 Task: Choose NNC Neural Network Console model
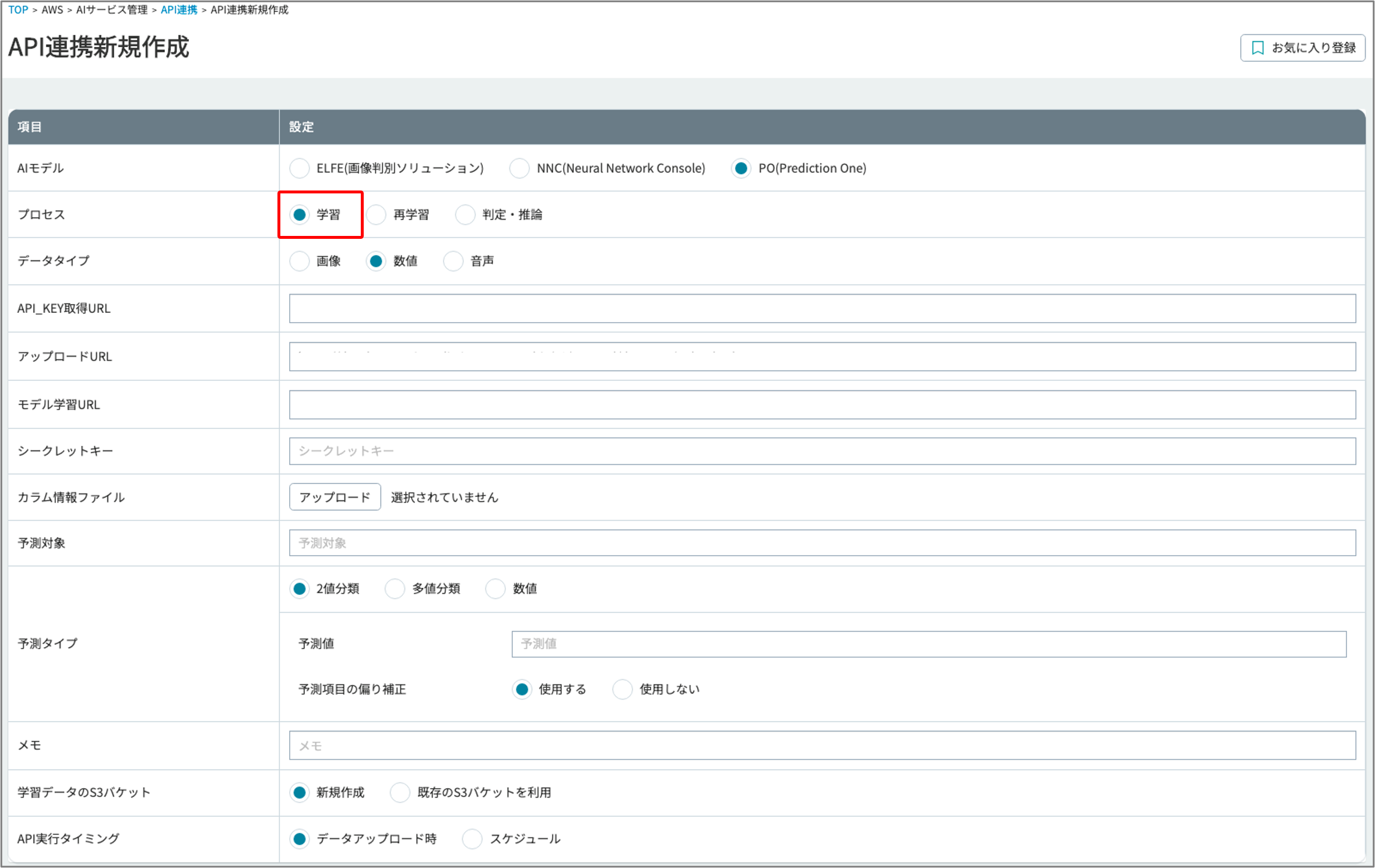tap(519, 168)
